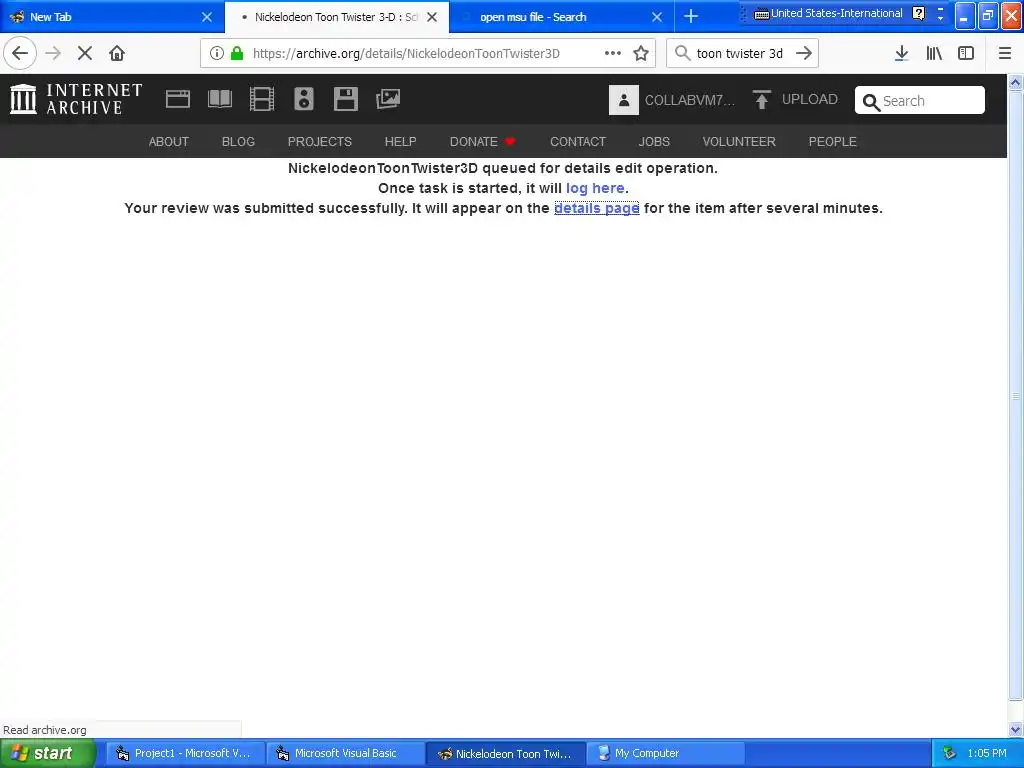
Task: Open the Downloads arrow icon
Action: click(x=902, y=54)
